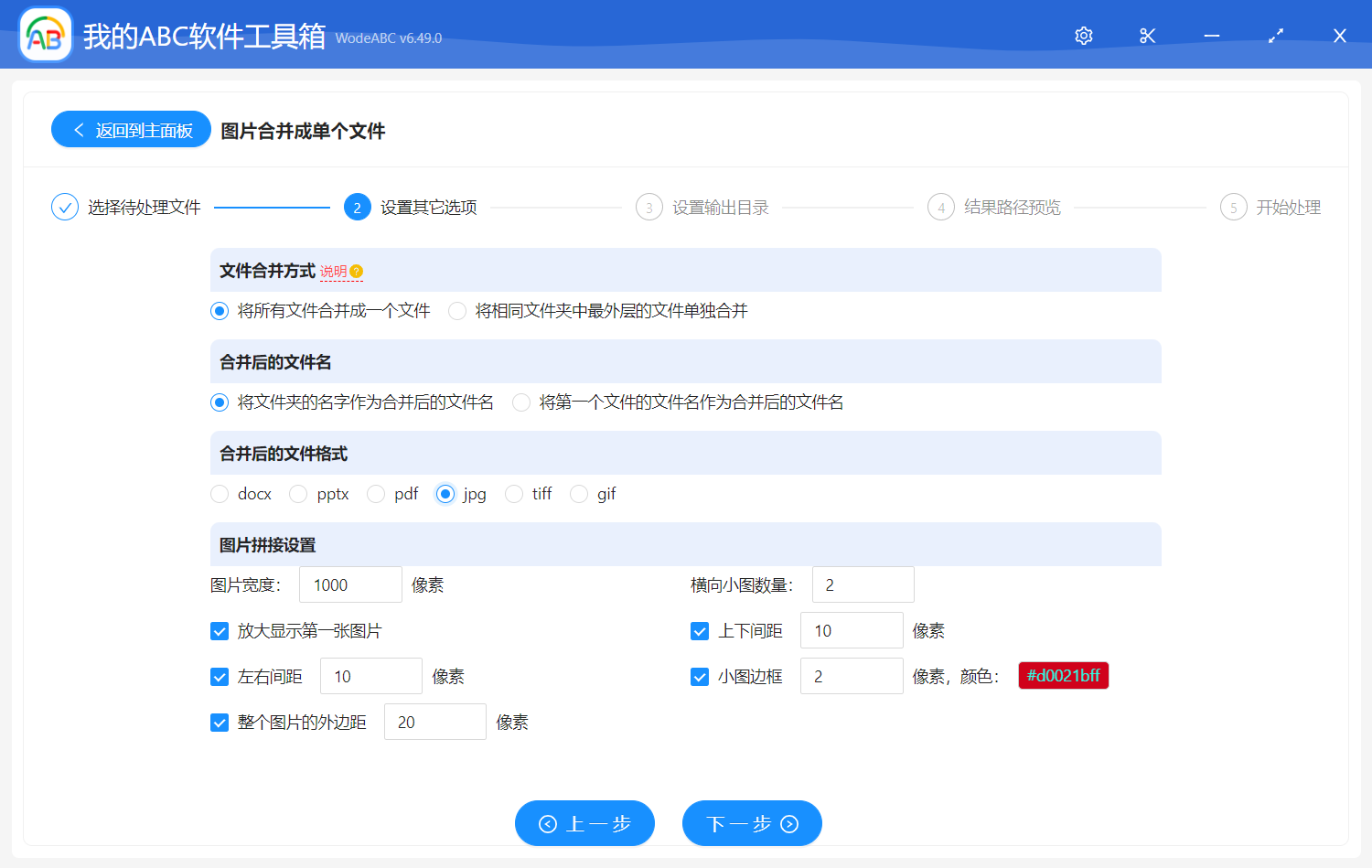The width and height of the screenshot is (1372, 868).
Task: Toggle the window fullscreen expand icon
Action: (x=1276, y=36)
